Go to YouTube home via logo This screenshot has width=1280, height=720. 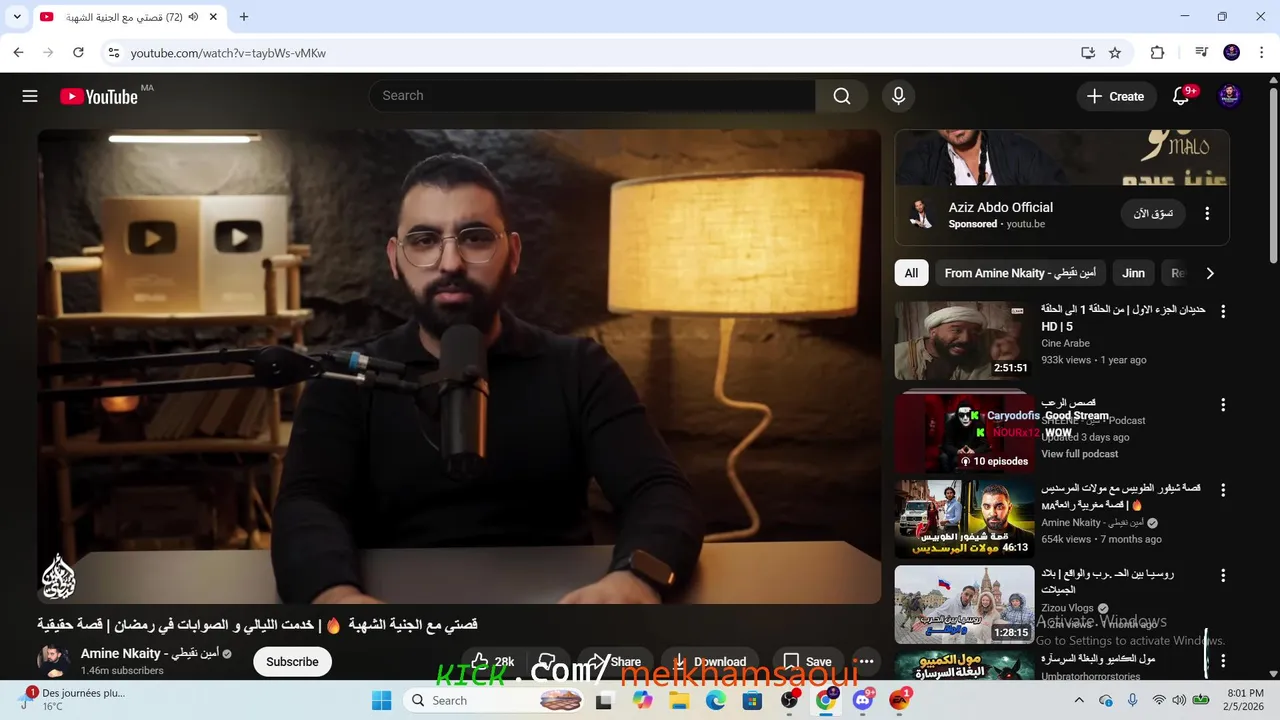point(99,96)
